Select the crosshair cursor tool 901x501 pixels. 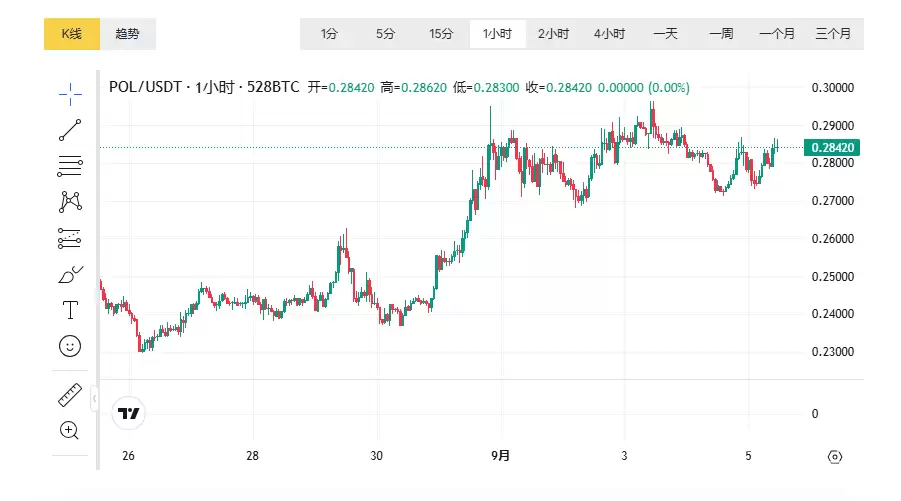pyautogui.click(x=70, y=94)
